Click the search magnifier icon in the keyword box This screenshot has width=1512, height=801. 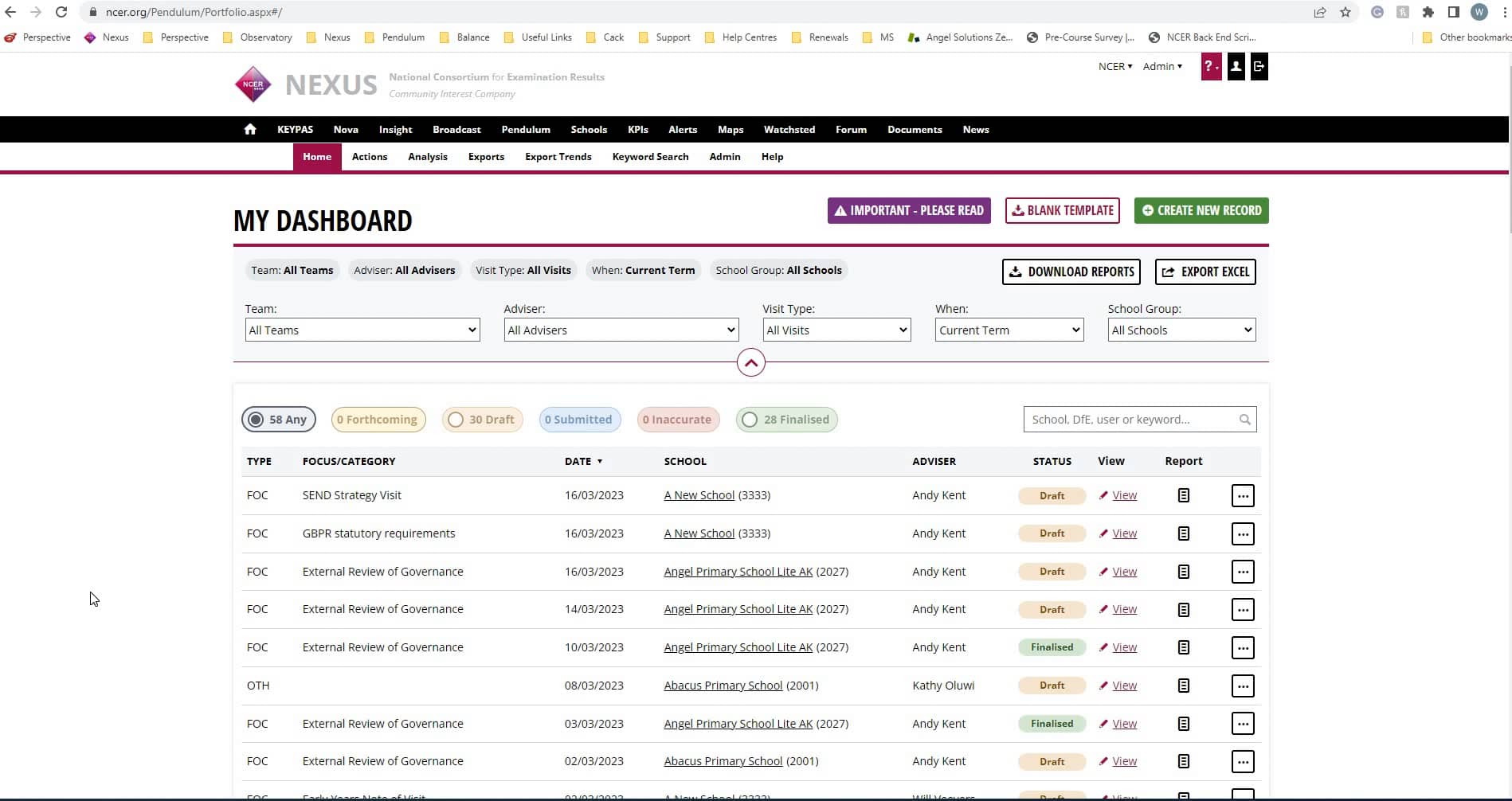[x=1244, y=420]
